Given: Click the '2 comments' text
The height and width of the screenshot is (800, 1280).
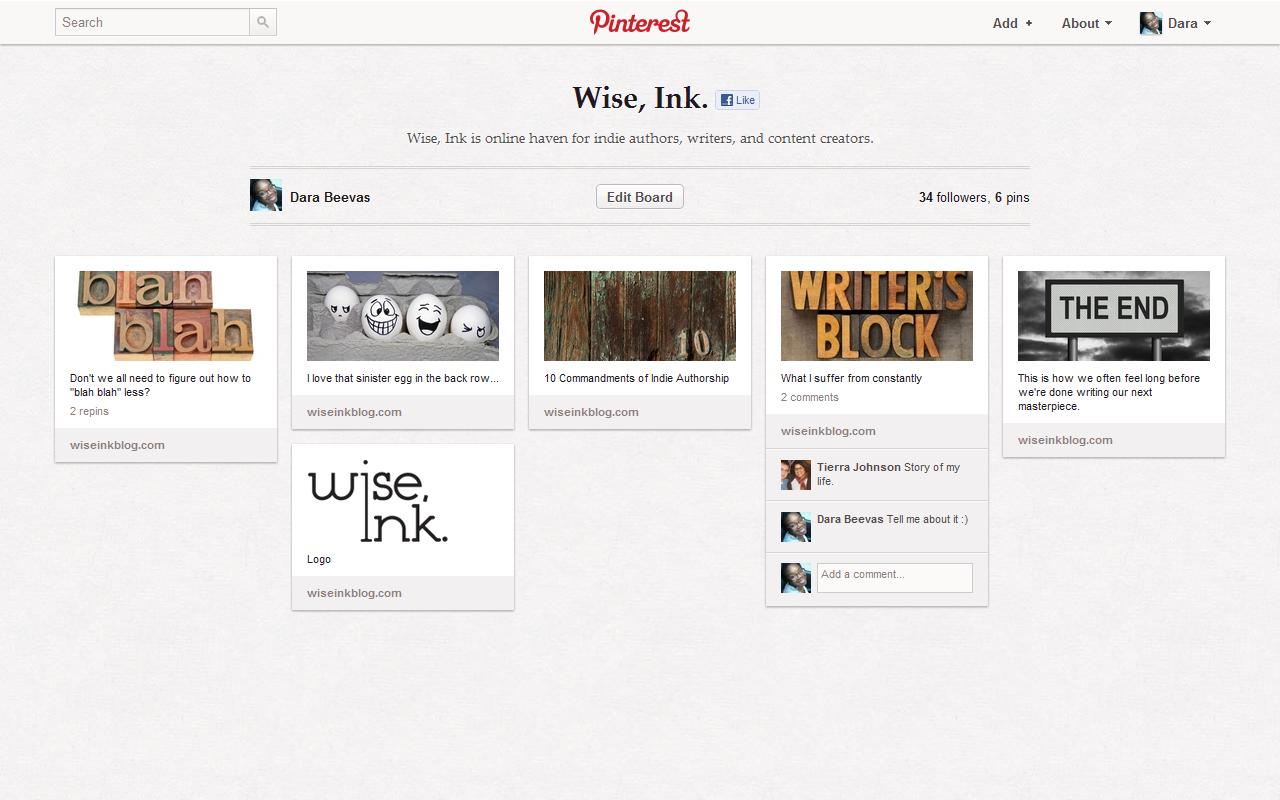Looking at the screenshot, I should click(810, 397).
